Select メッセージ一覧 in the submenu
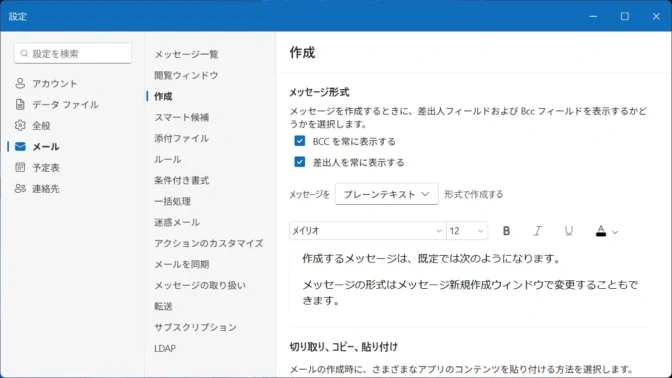The height and width of the screenshot is (378, 672). [186, 54]
